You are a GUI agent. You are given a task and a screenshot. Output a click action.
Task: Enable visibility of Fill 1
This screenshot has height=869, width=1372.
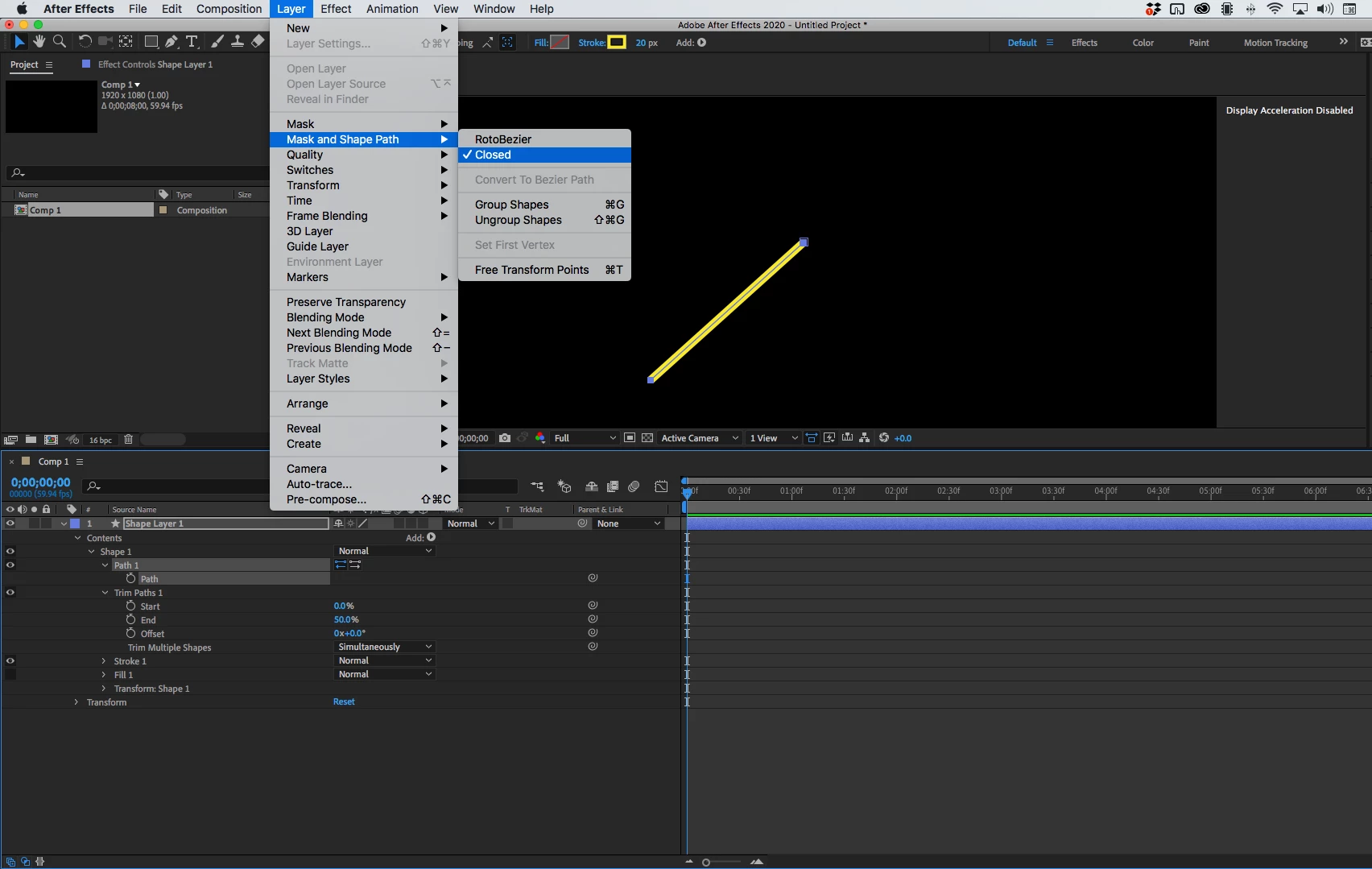click(x=10, y=675)
